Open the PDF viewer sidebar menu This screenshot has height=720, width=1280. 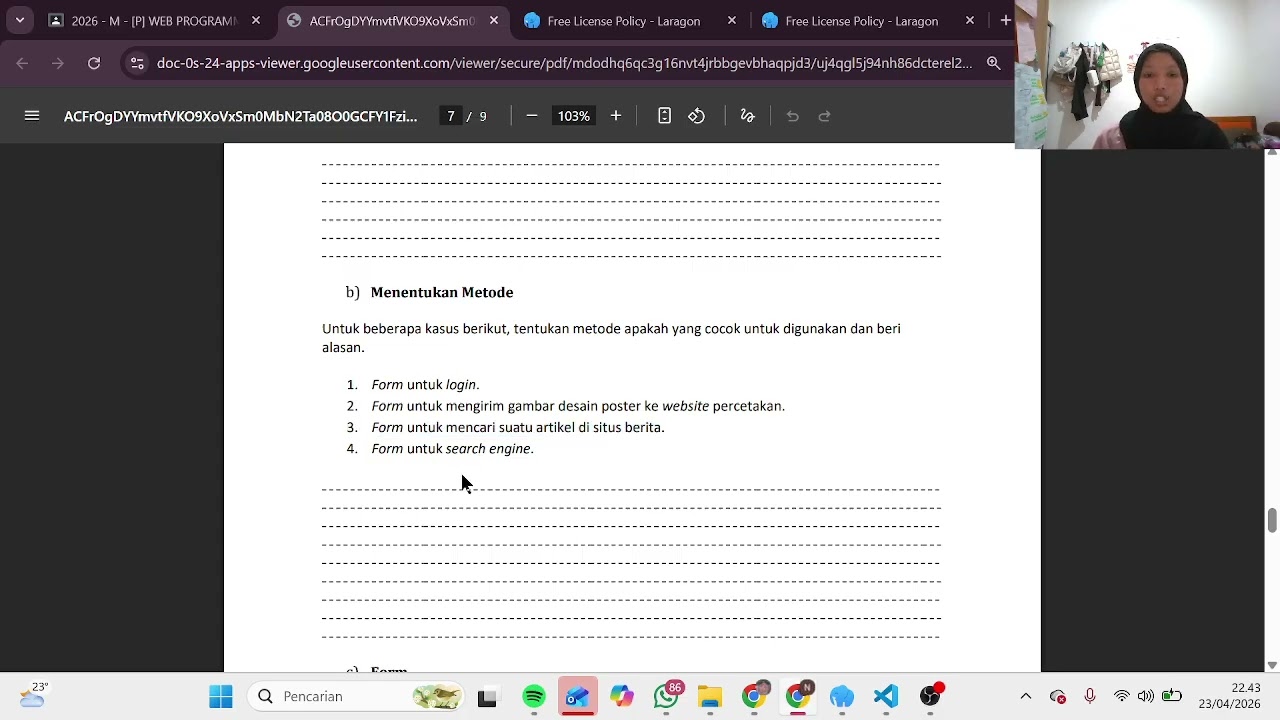tap(32, 116)
